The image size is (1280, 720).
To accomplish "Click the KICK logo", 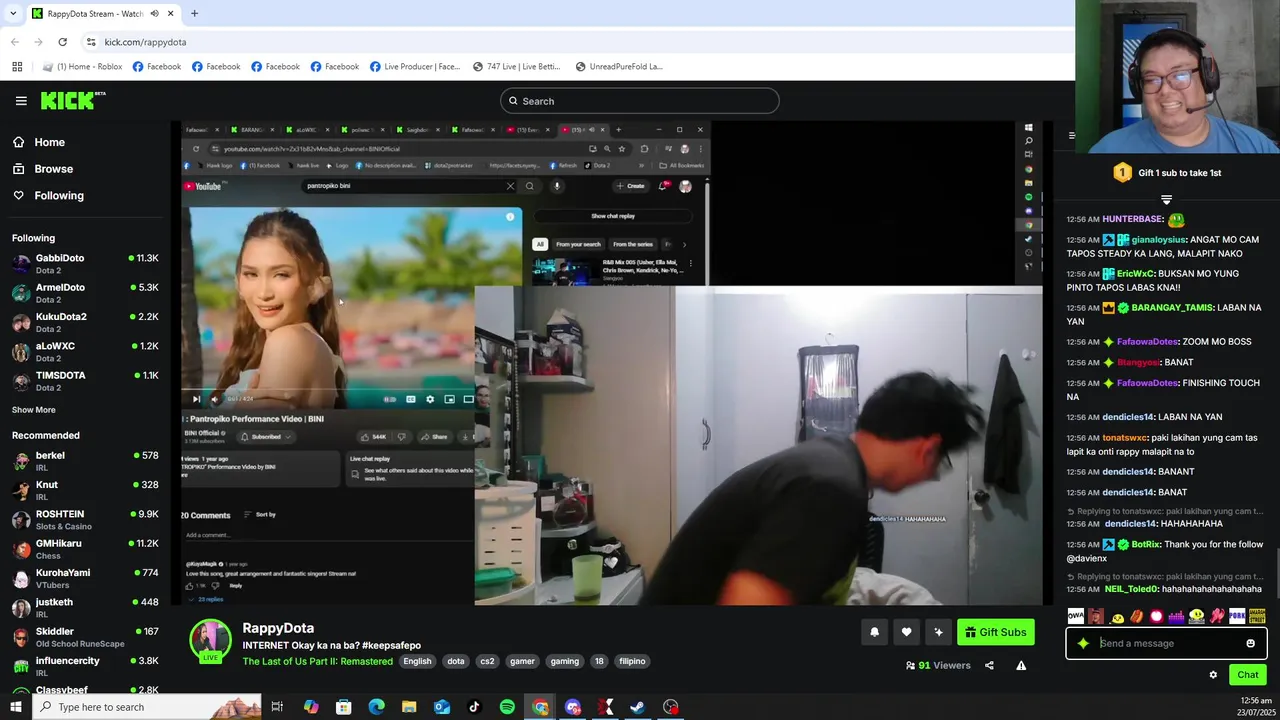I will point(72,100).
